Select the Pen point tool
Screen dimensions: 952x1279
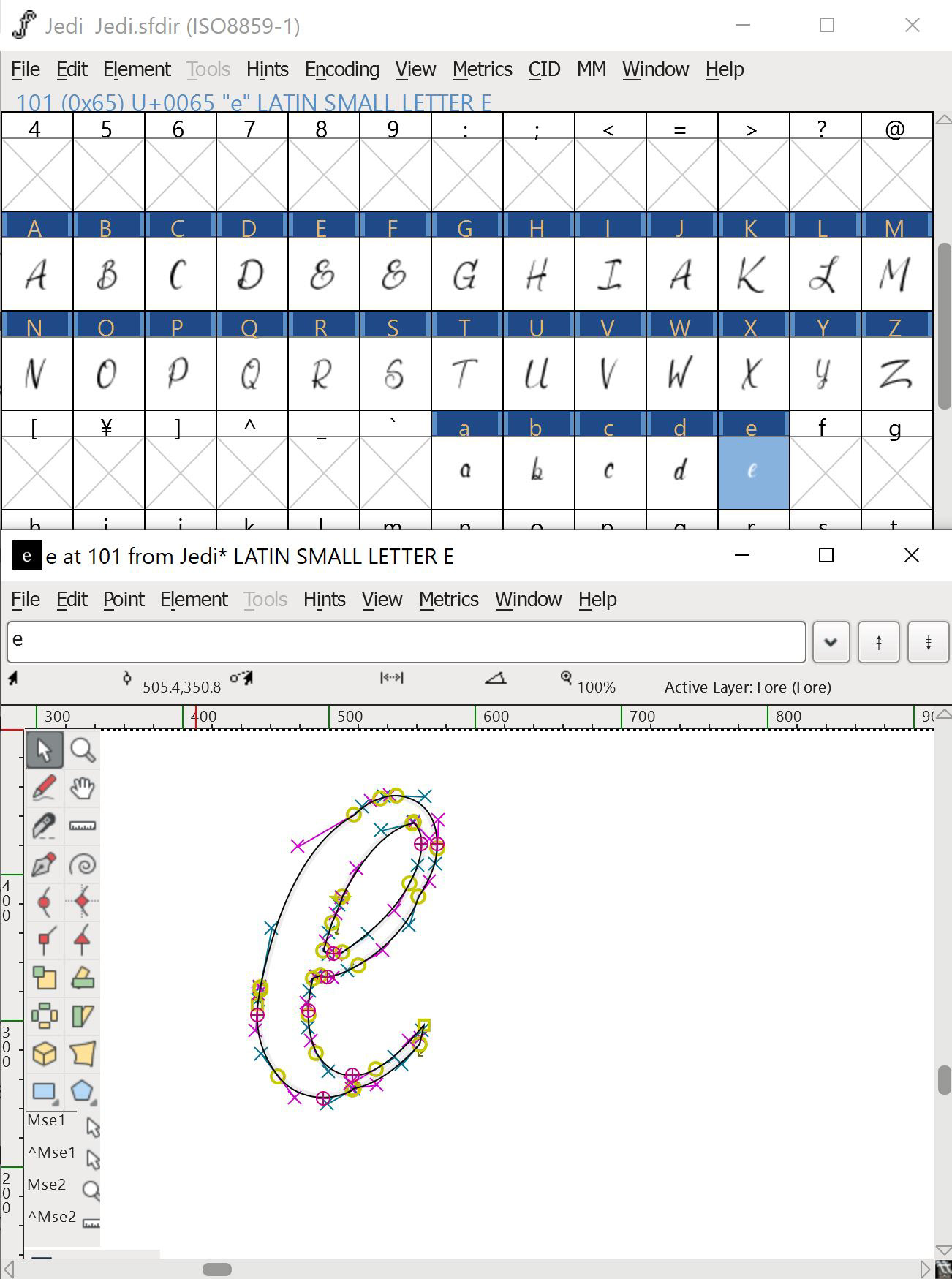coord(45,864)
